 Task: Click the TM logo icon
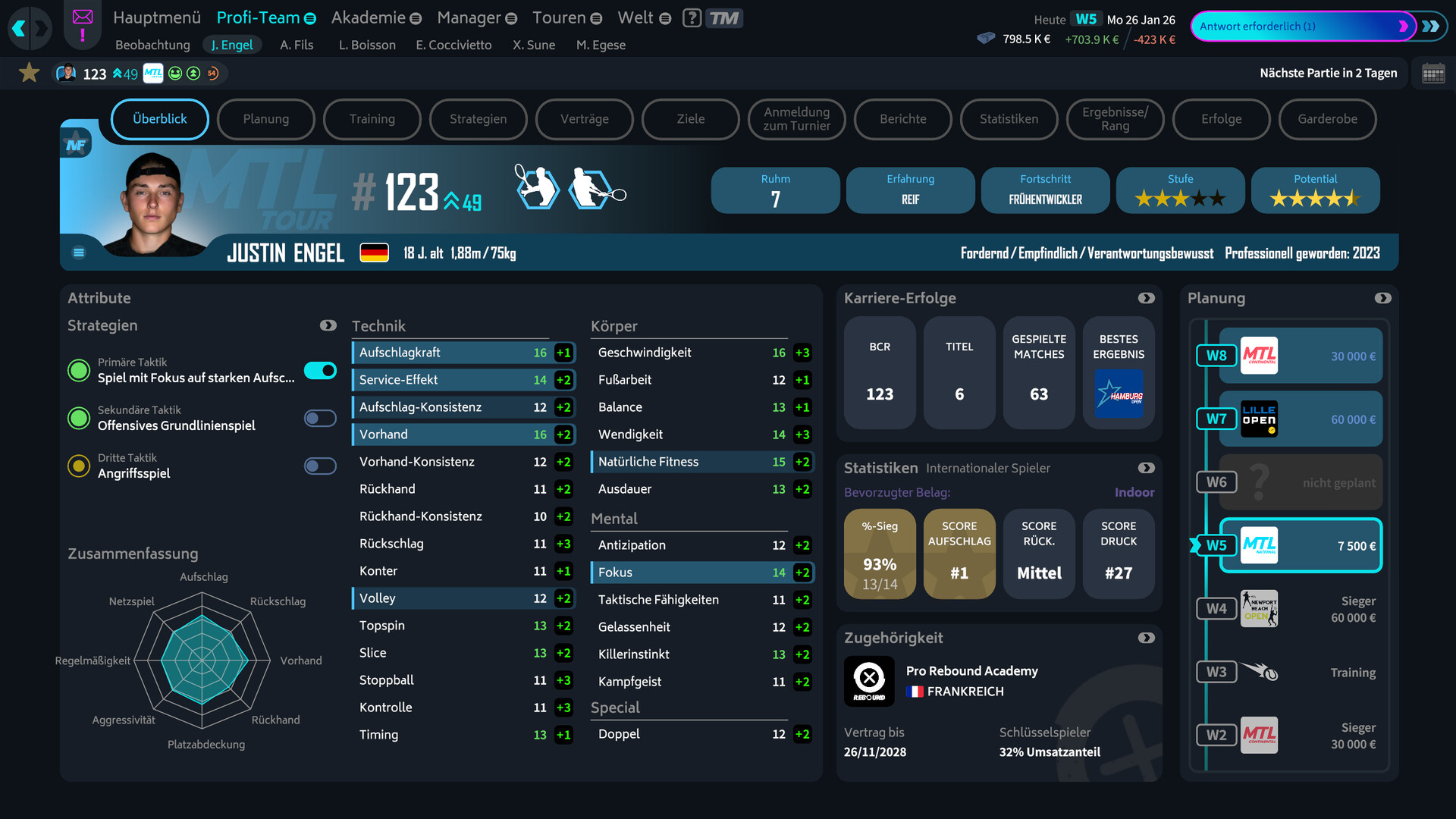[x=724, y=17]
